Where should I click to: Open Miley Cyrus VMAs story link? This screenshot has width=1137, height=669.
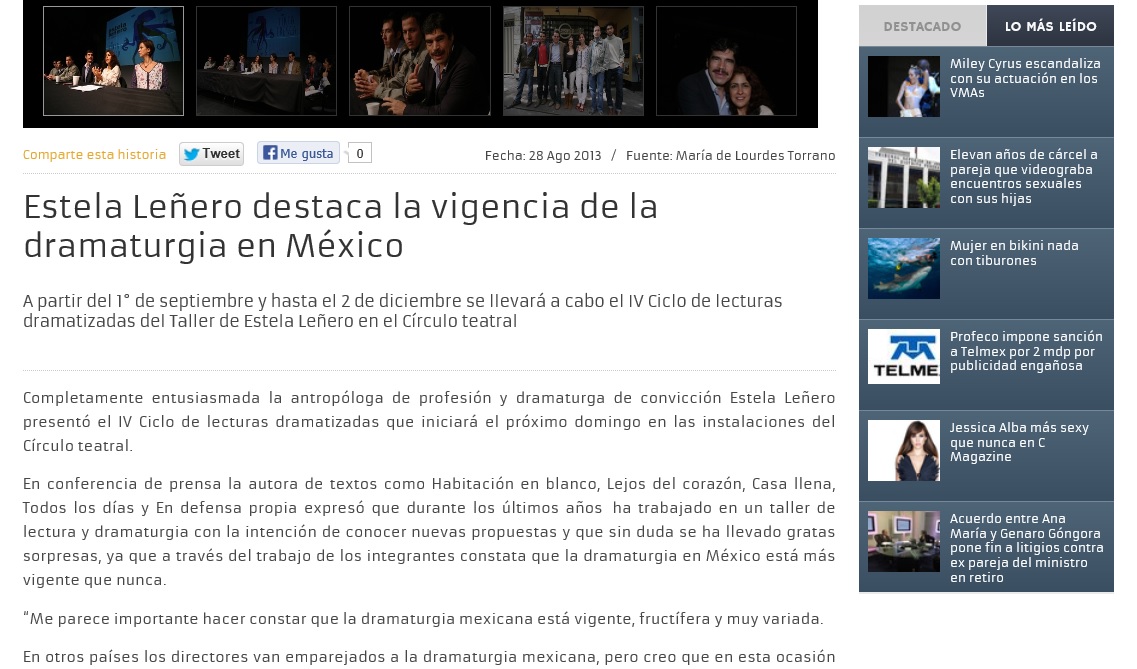click(x=1025, y=78)
